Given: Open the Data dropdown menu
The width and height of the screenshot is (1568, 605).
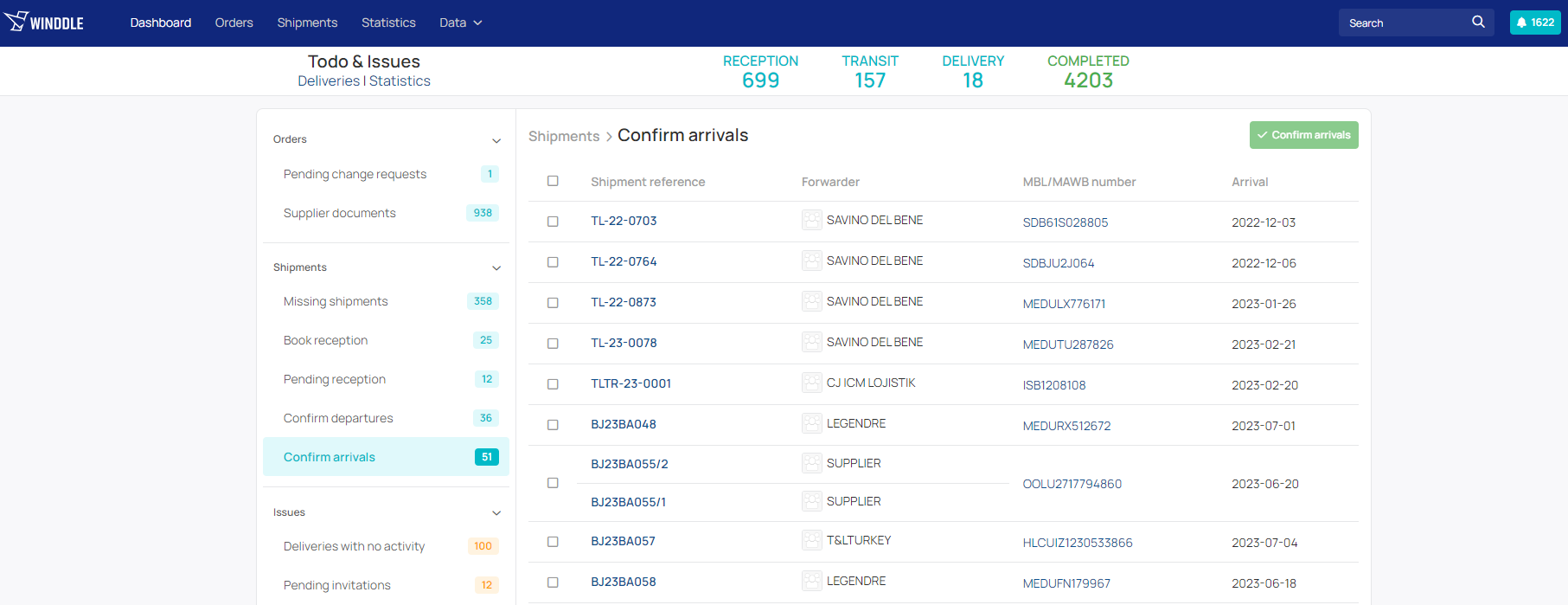Looking at the screenshot, I should point(460,23).
